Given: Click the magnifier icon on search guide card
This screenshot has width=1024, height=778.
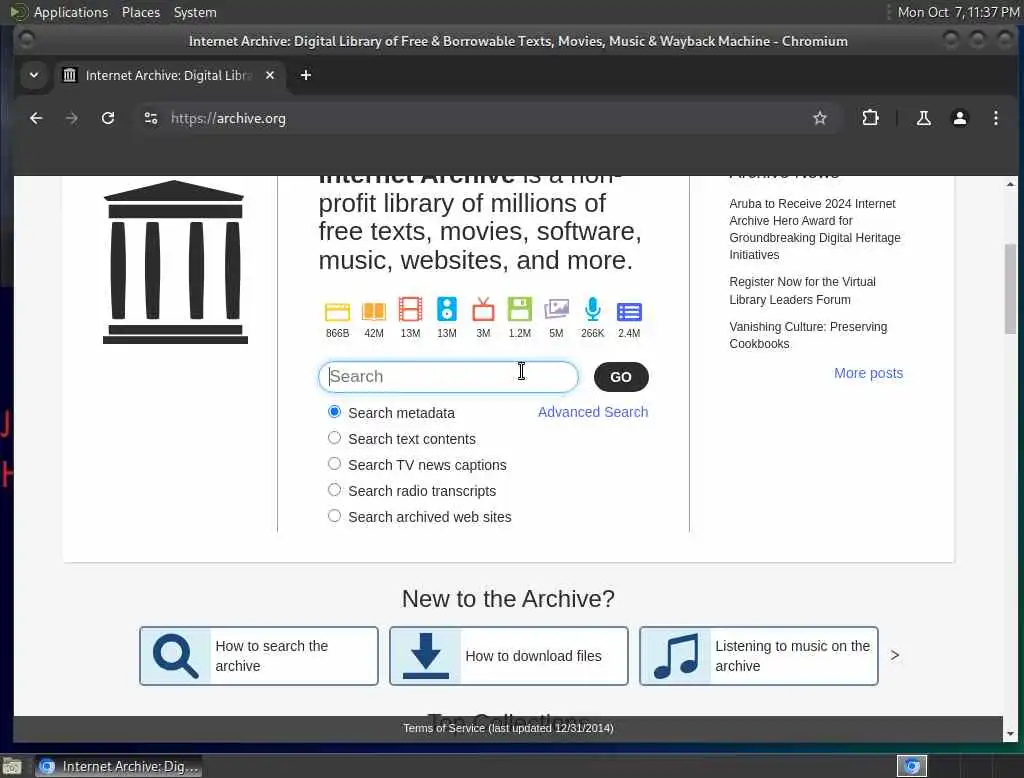Looking at the screenshot, I should (x=176, y=656).
